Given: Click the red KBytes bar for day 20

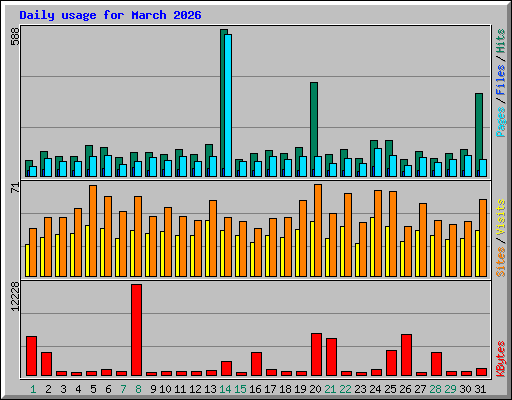Looking at the screenshot, I should (x=316, y=354).
